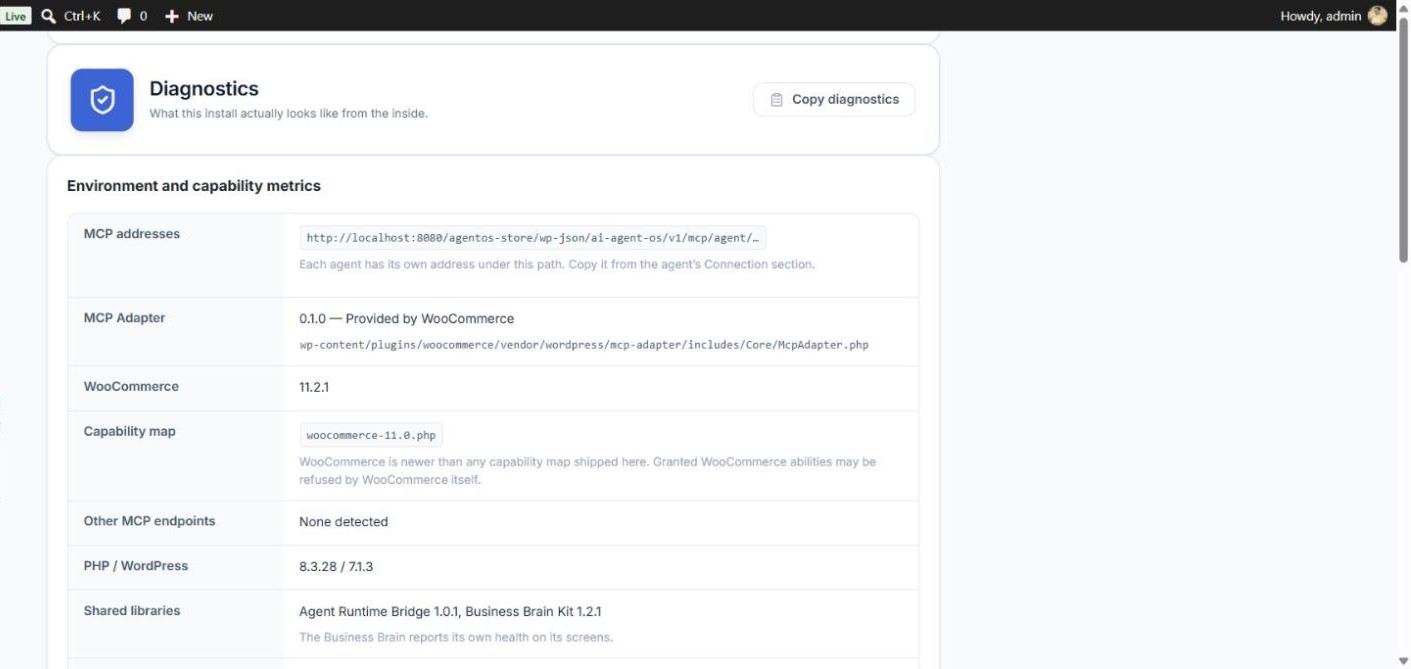Open search via magnifier icon
1411x669 pixels.
point(48,16)
